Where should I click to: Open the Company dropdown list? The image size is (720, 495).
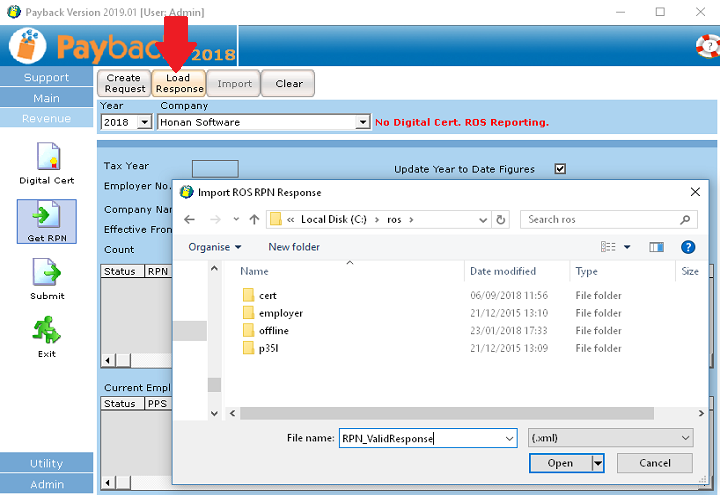click(x=362, y=123)
